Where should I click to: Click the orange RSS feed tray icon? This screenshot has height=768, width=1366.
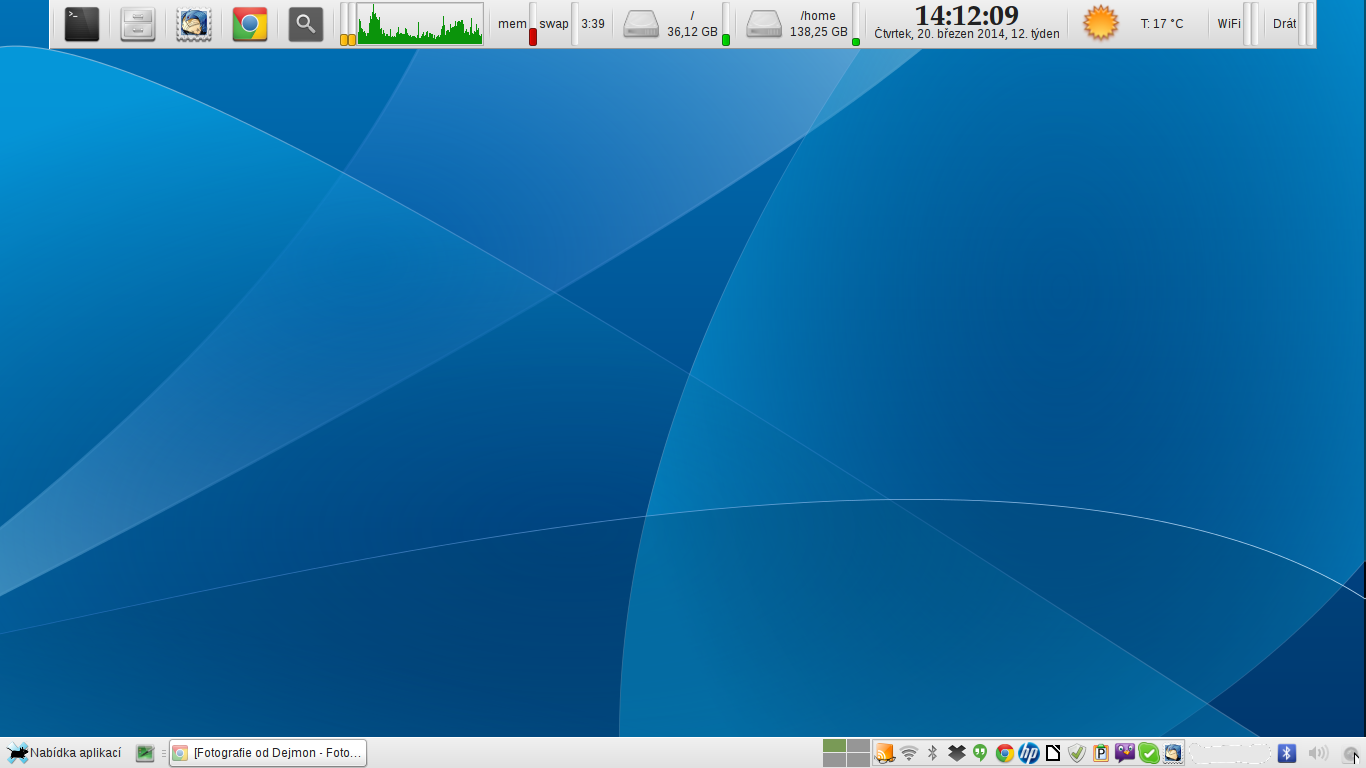coord(885,753)
